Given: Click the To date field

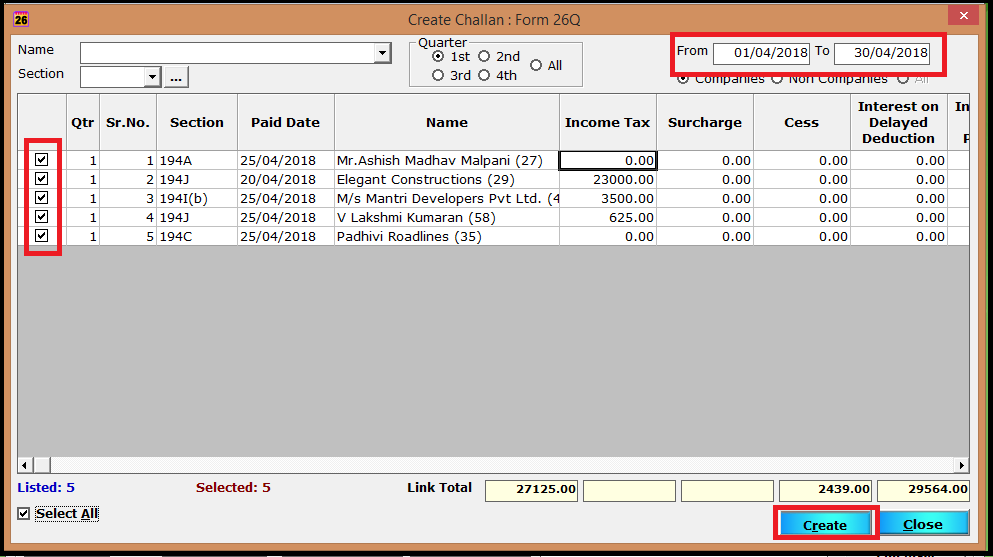Looking at the screenshot, I should click(882, 53).
